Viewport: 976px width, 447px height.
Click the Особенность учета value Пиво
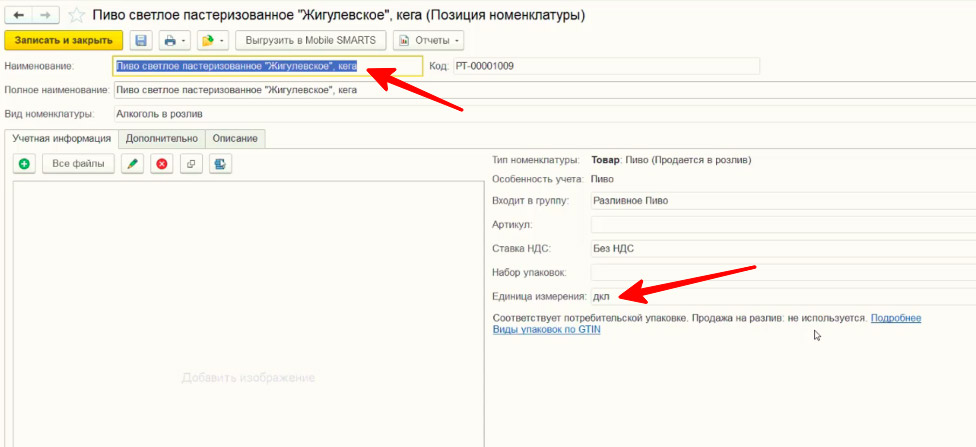point(603,179)
